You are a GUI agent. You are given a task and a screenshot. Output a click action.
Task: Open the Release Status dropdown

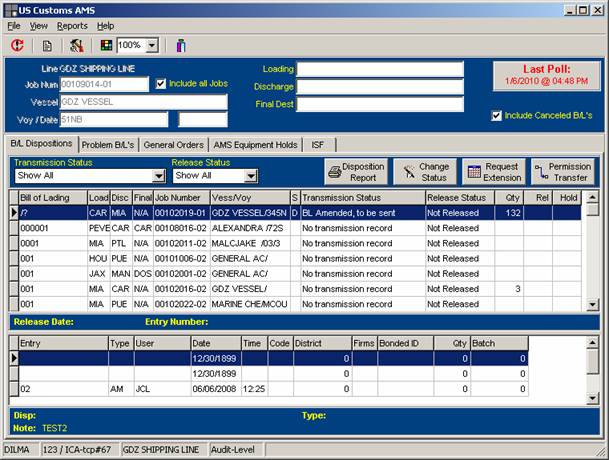[250, 176]
